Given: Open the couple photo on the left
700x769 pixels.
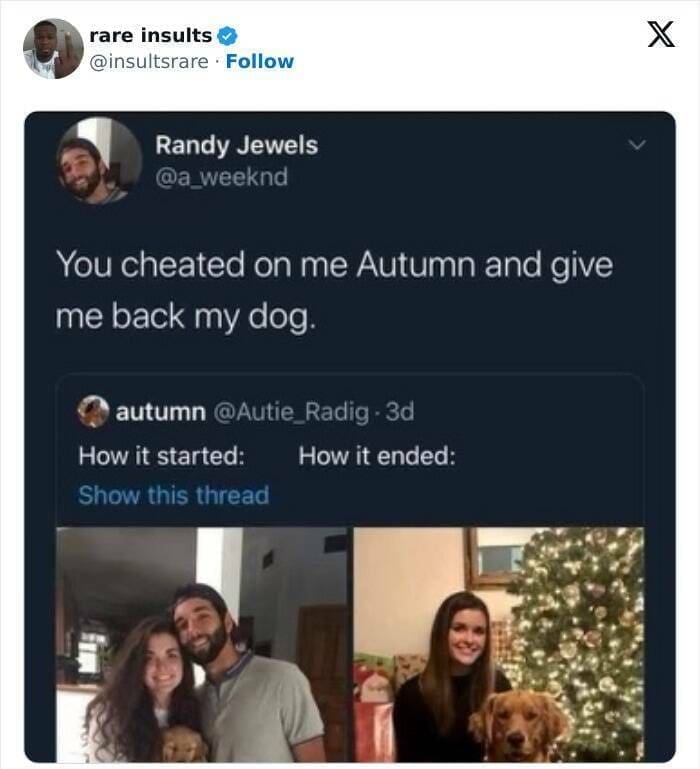Looking at the screenshot, I should pyautogui.click(x=202, y=645).
